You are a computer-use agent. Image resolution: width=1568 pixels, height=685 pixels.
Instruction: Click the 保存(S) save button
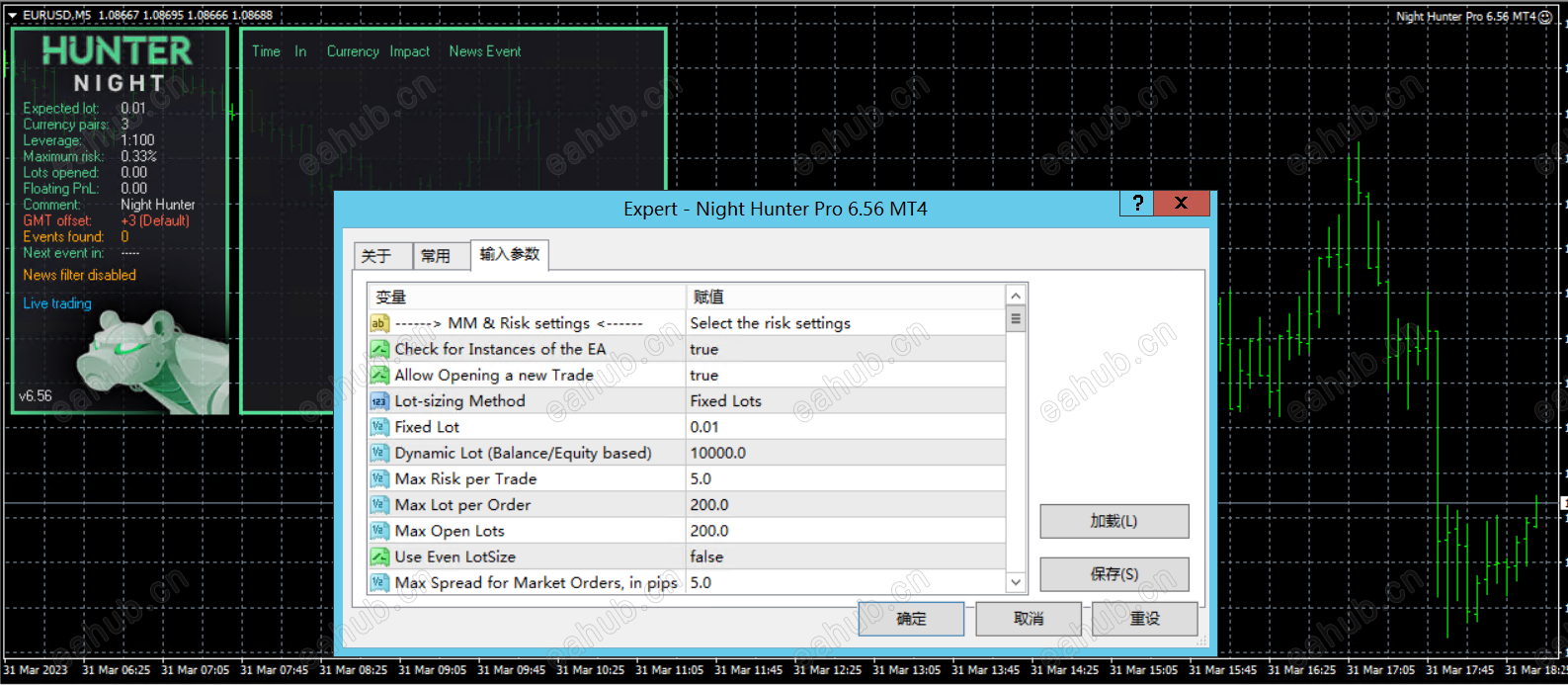tap(1114, 573)
